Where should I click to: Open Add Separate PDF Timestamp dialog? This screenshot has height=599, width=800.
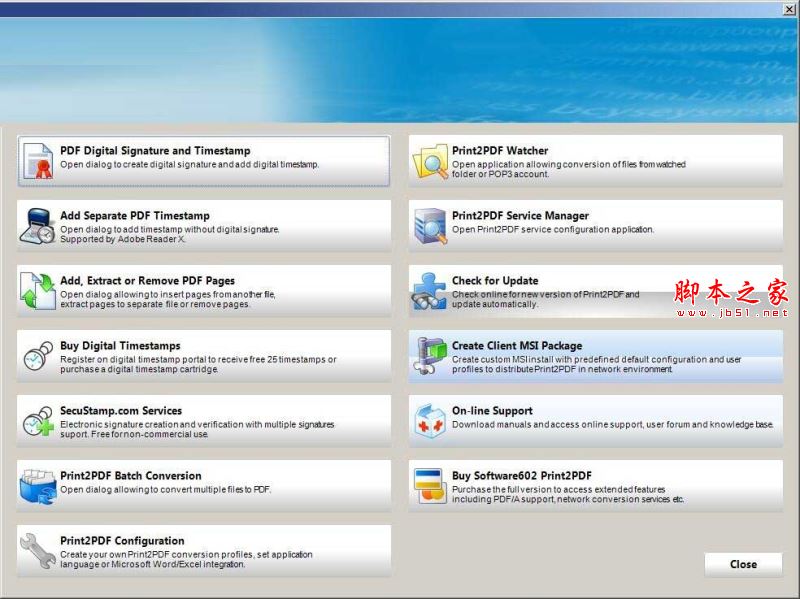click(x=204, y=226)
